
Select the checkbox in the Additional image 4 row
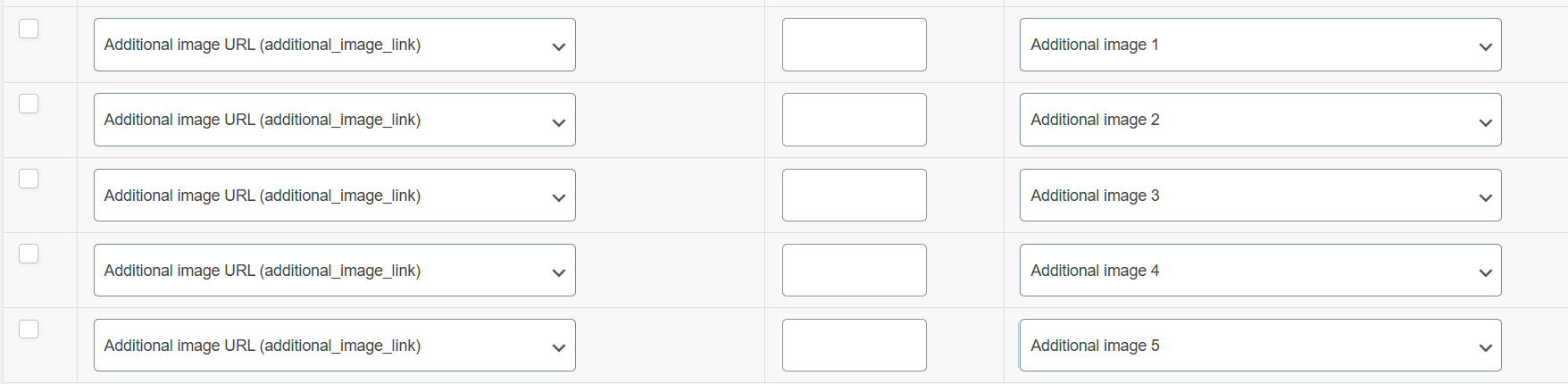click(29, 254)
